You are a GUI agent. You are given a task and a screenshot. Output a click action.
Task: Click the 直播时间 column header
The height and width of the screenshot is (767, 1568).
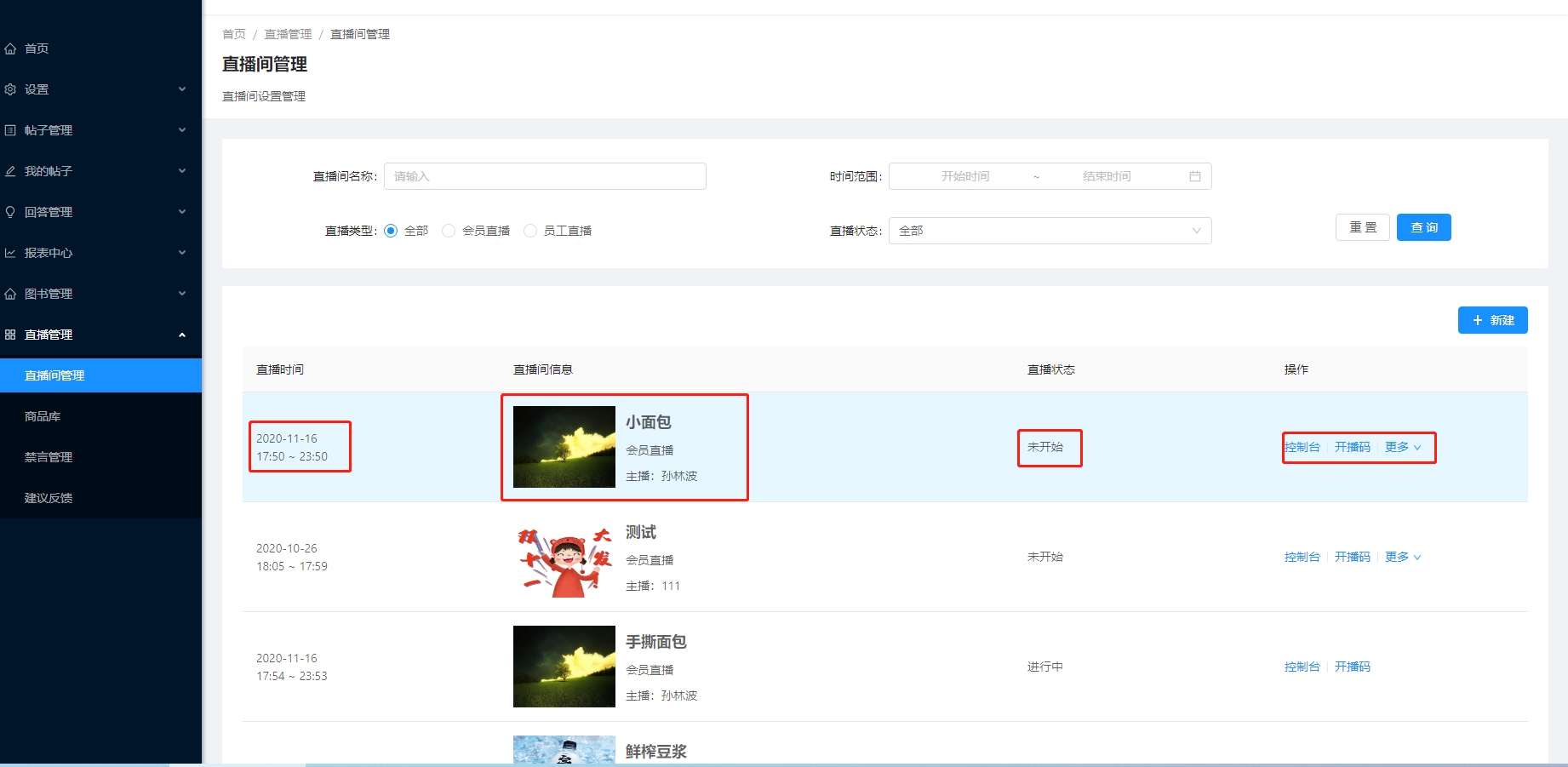pyautogui.click(x=280, y=369)
